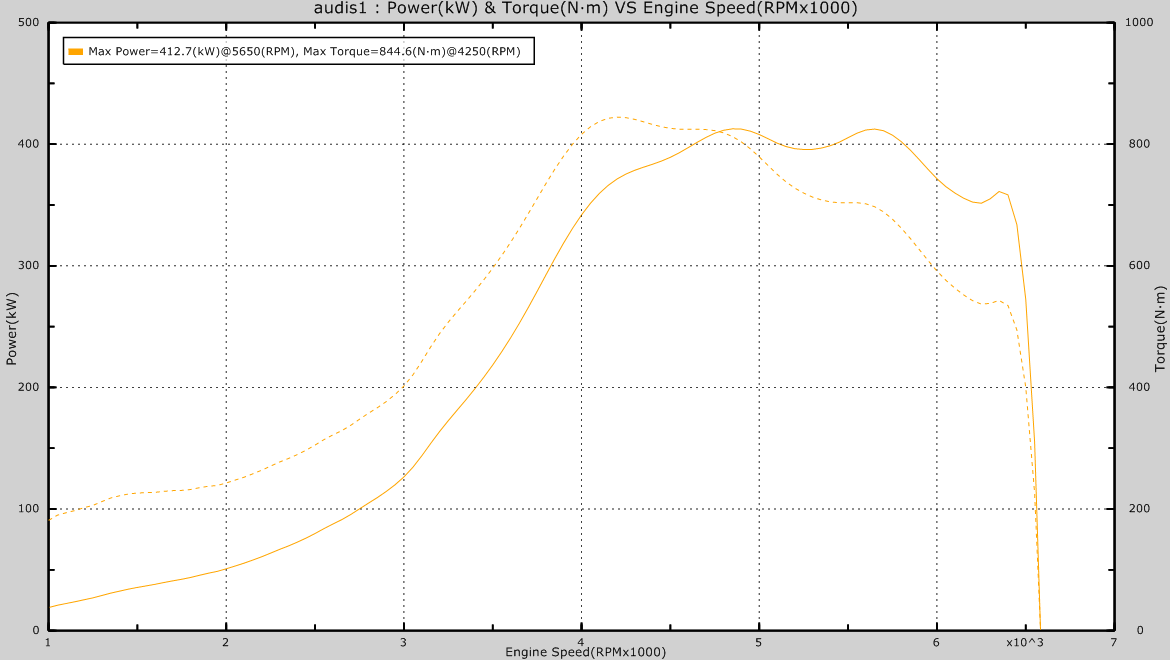Click the 400 tick label on left axis
This screenshot has width=1170, height=660.
29,144
